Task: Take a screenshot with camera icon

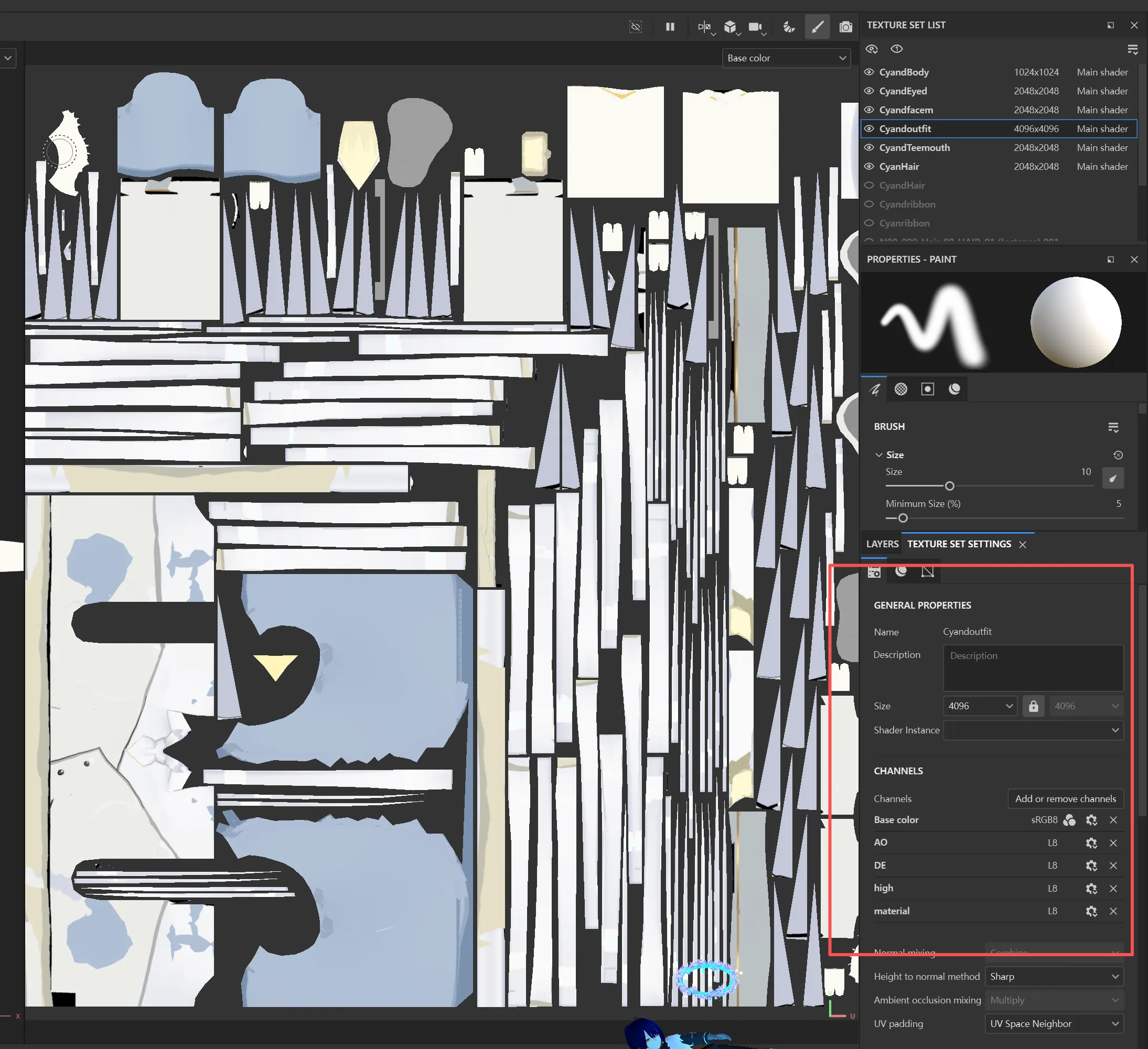Action: tap(845, 27)
